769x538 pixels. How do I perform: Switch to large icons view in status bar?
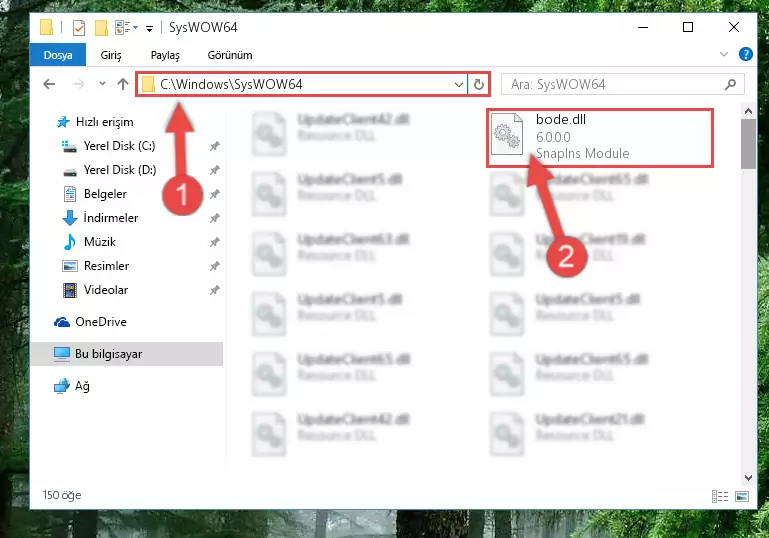pyautogui.click(x=742, y=496)
